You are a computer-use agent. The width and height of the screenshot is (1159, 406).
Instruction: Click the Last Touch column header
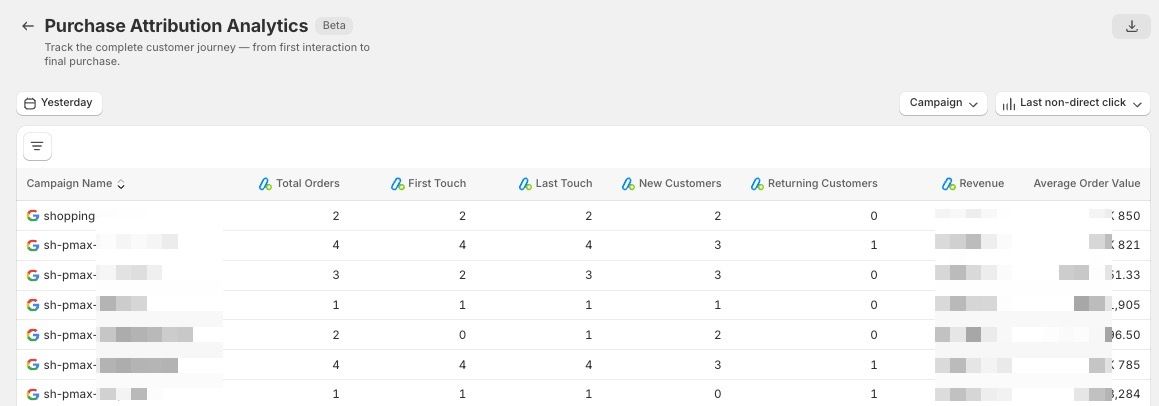(x=564, y=183)
